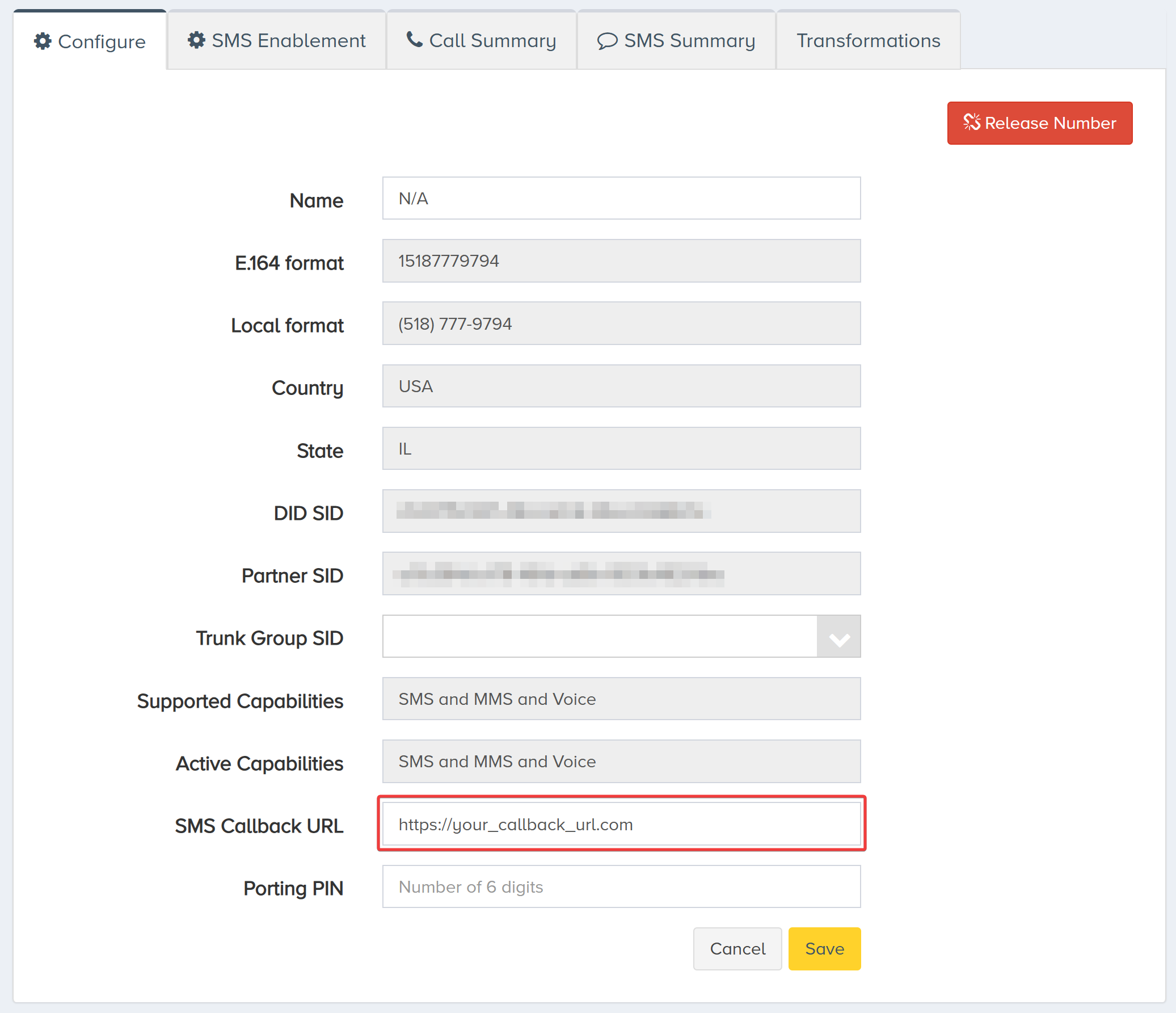This screenshot has height=1013, width=1176.
Task: Click the Release Number button
Action: (x=1039, y=123)
